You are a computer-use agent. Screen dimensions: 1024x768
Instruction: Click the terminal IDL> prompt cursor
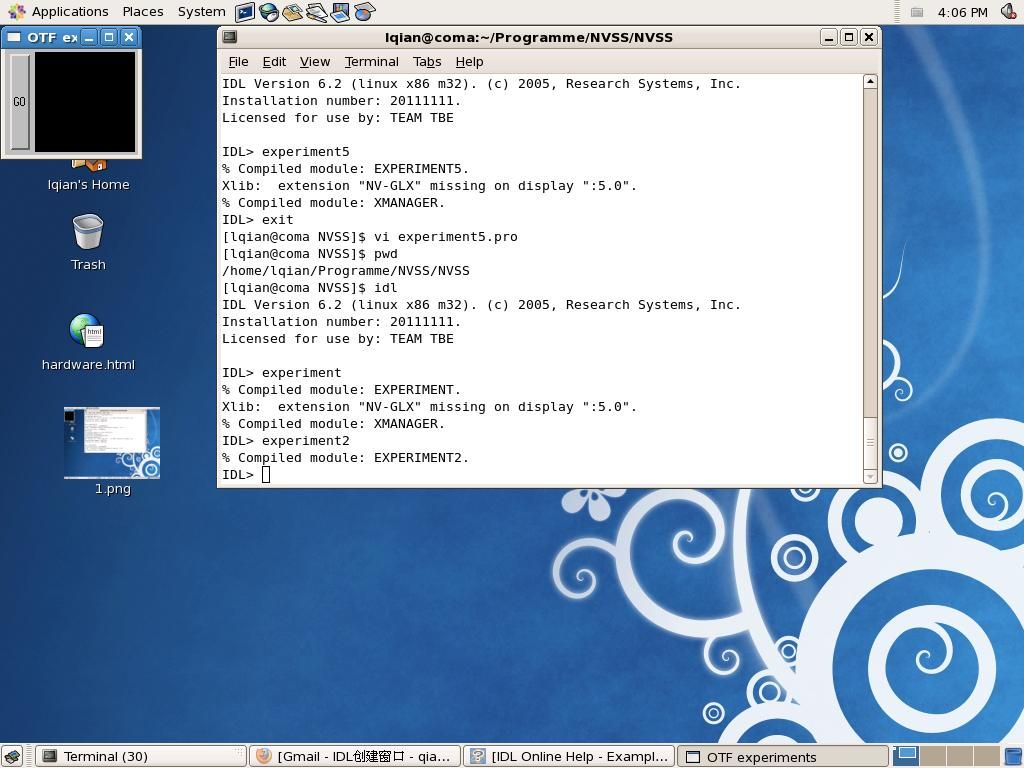coord(266,475)
